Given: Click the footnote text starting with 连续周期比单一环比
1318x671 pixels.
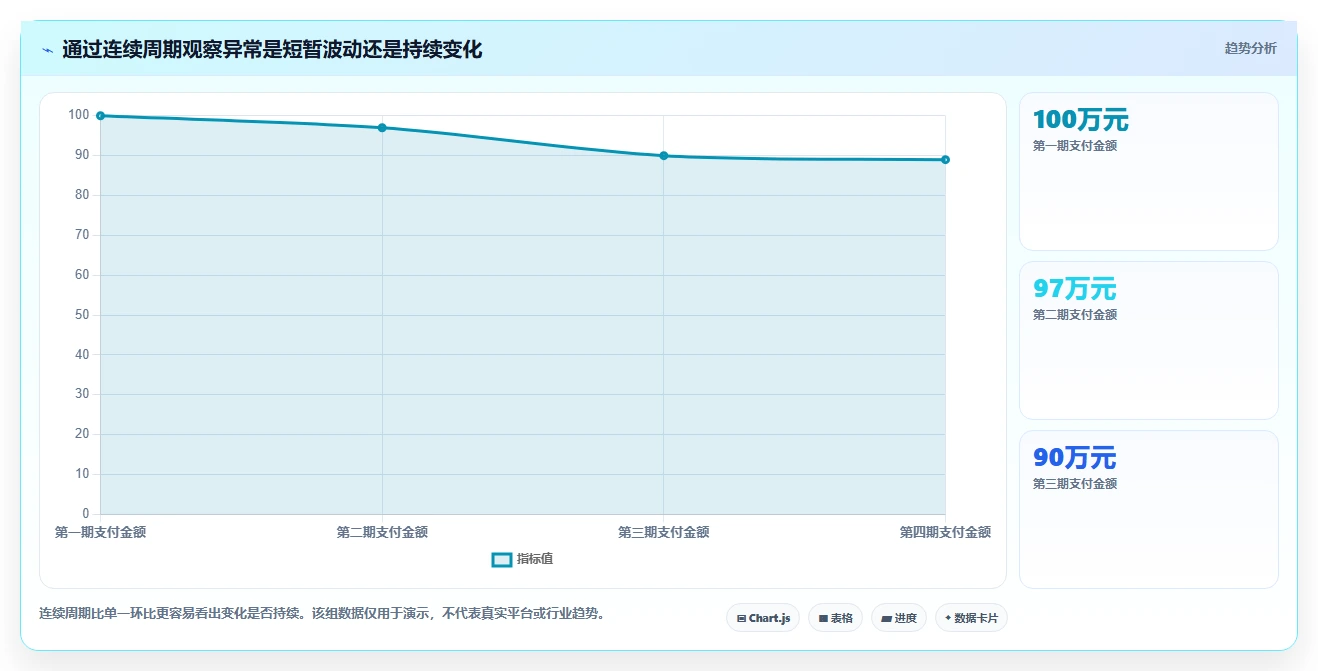Looking at the screenshot, I should tap(322, 613).
